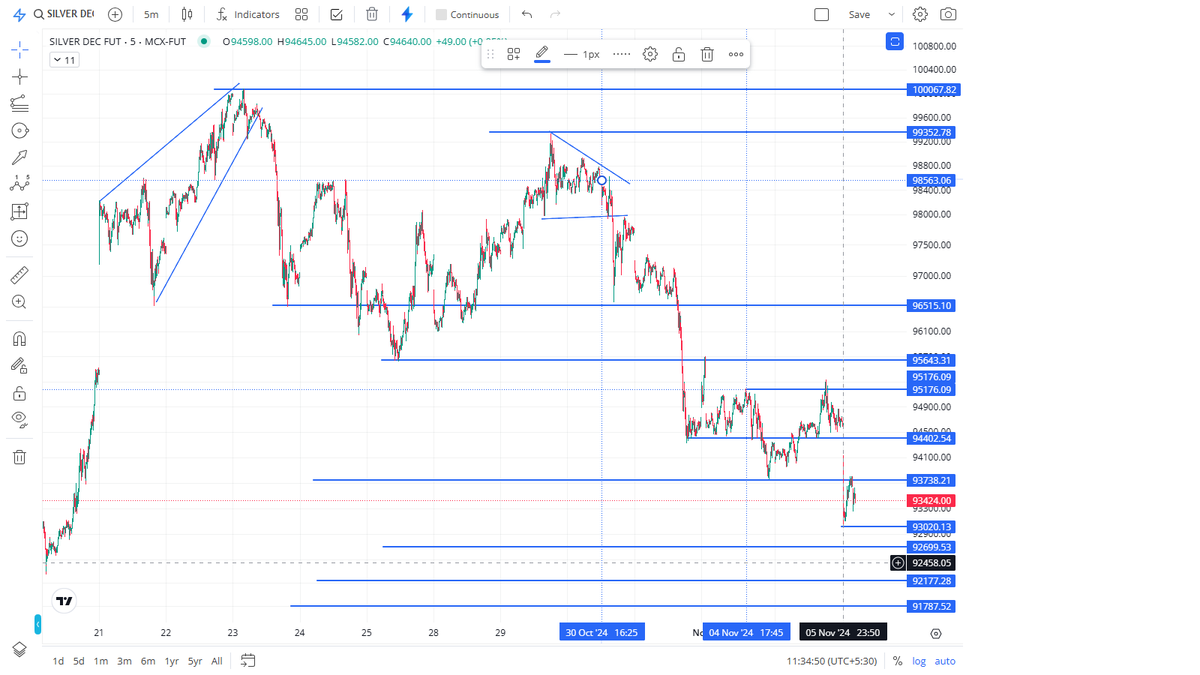Select the 1d time range
Image resolution: width=1200 pixels, height=675 pixels.
point(58,661)
